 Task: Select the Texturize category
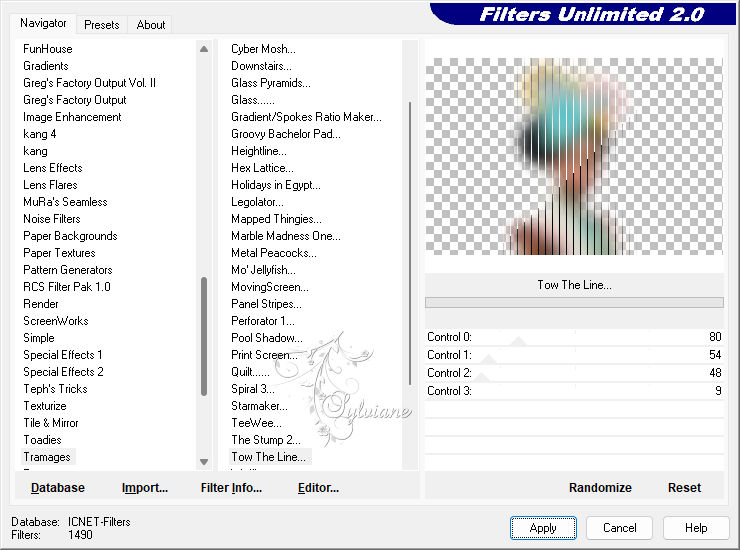click(45, 406)
